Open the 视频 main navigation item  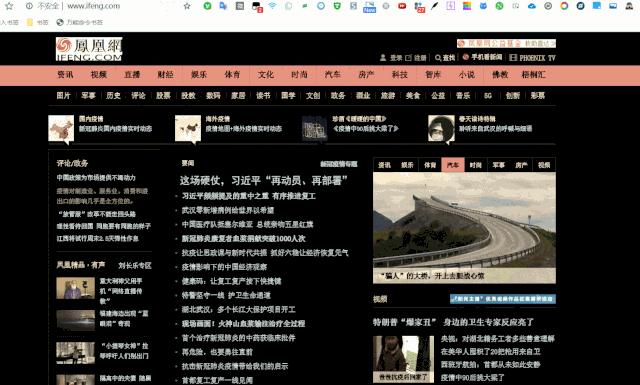99,75
